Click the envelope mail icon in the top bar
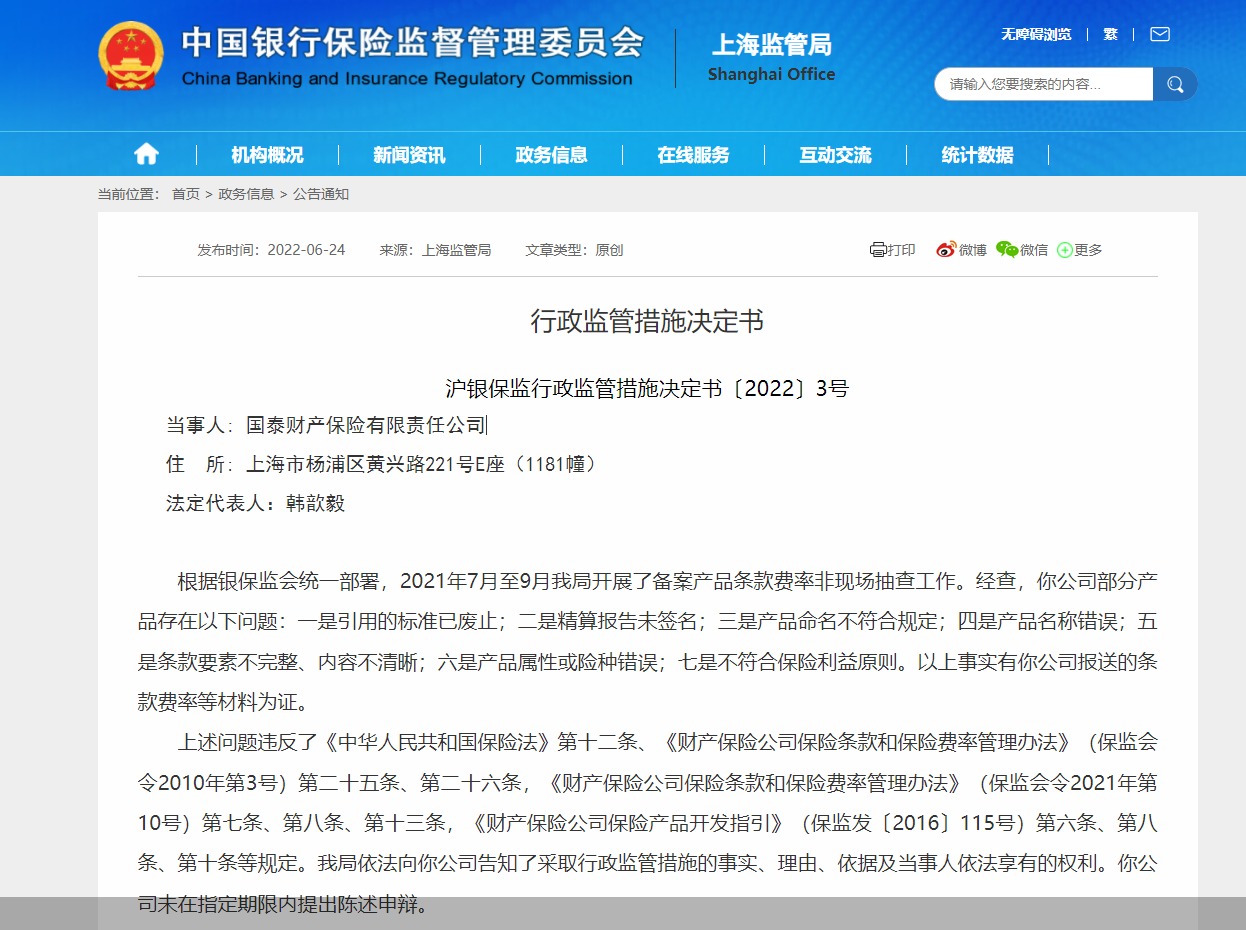The image size is (1246, 930). pos(1159,33)
